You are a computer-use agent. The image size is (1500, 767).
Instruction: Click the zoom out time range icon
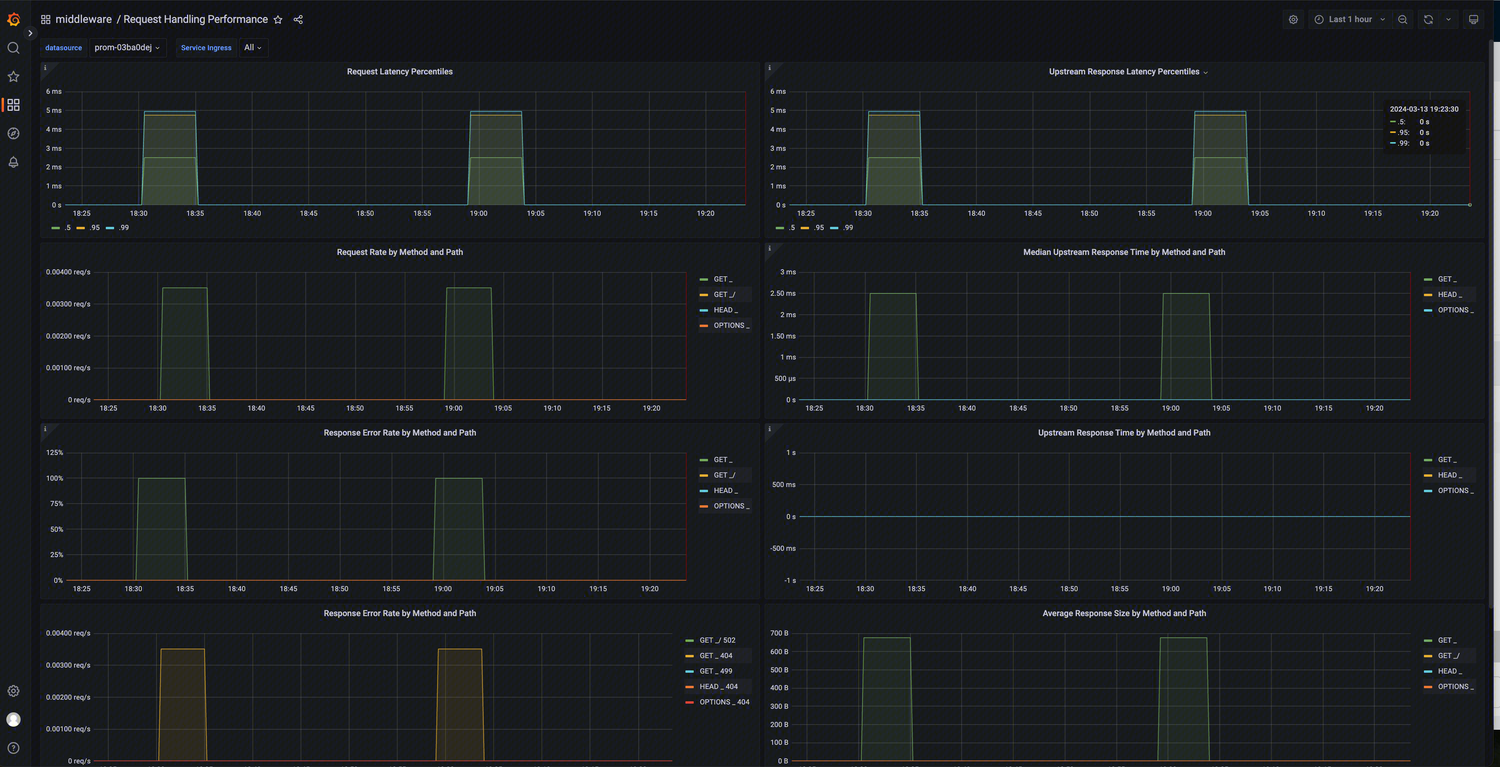click(1403, 19)
